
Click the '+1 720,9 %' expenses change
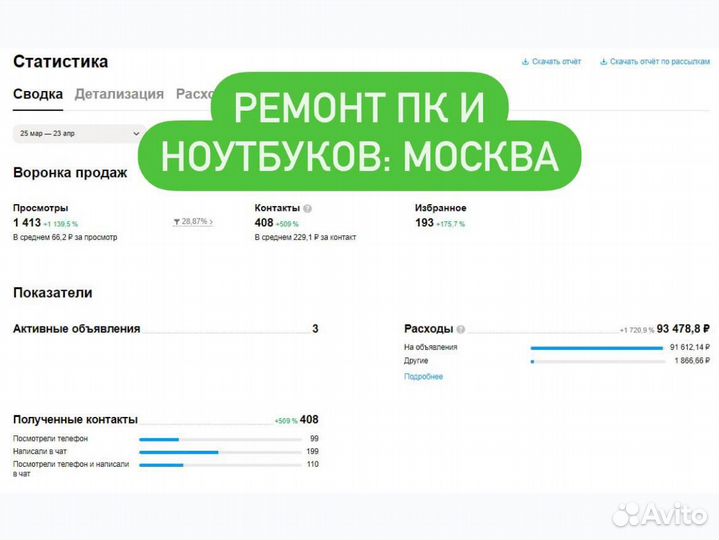tap(637, 330)
